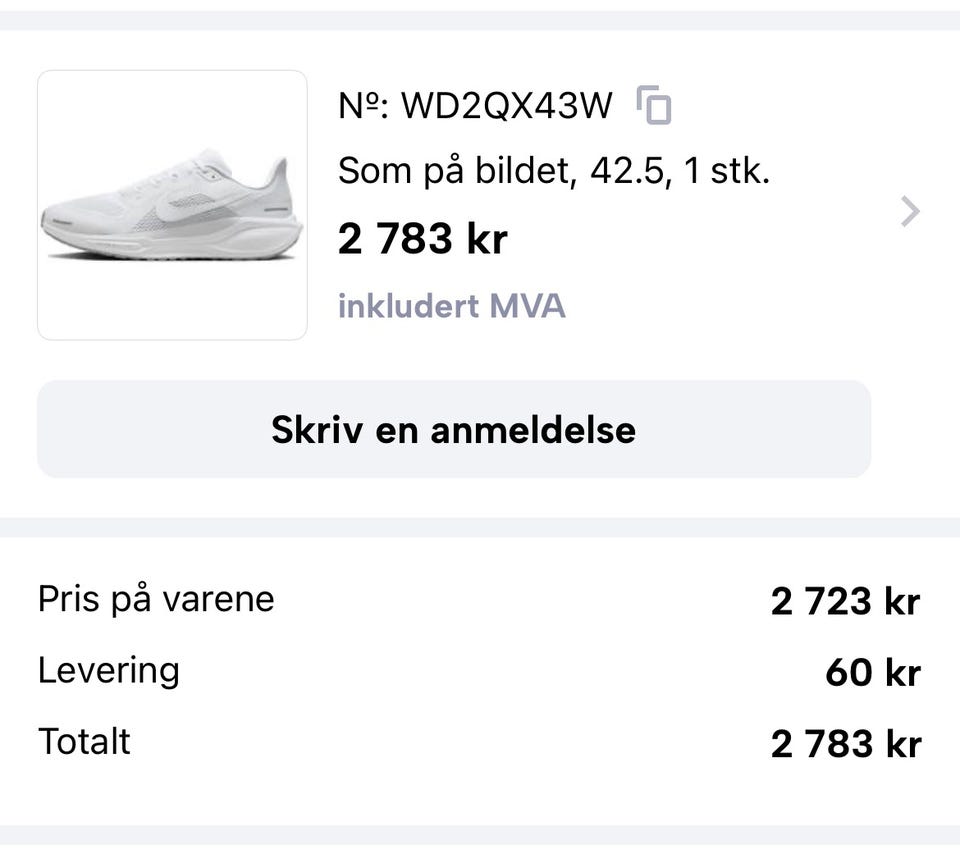Select the Pris på varene row label
The image size is (960, 854).
[x=156, y=599]
